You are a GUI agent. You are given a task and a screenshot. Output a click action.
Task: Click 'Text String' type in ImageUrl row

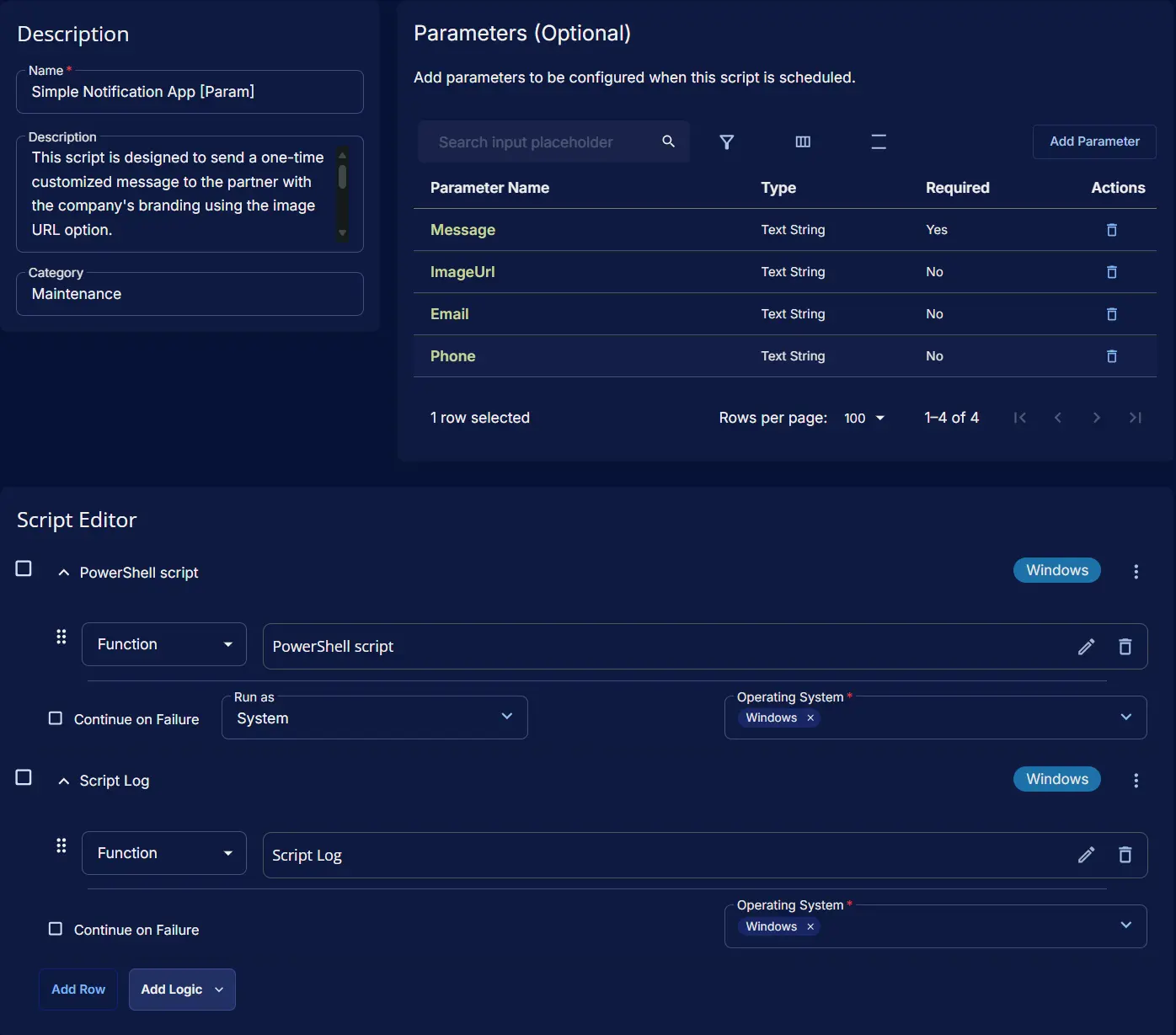click(x=793, y=272)
